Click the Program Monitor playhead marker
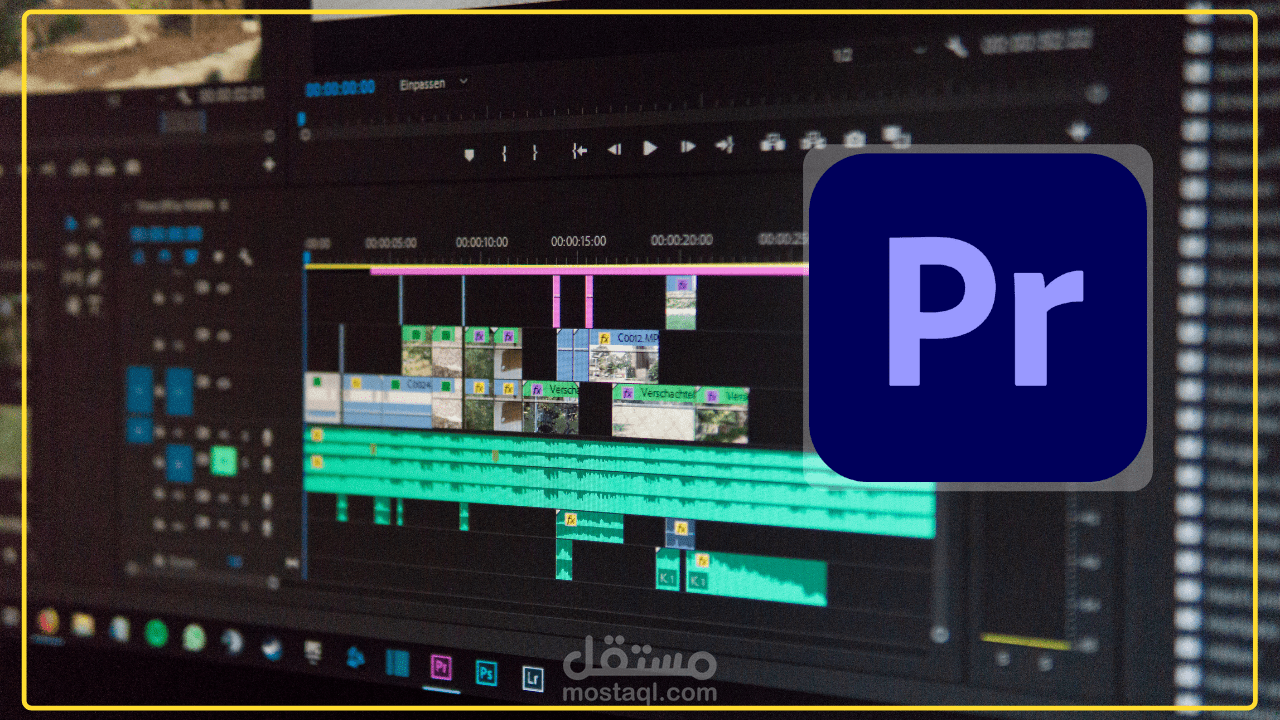 301,119
